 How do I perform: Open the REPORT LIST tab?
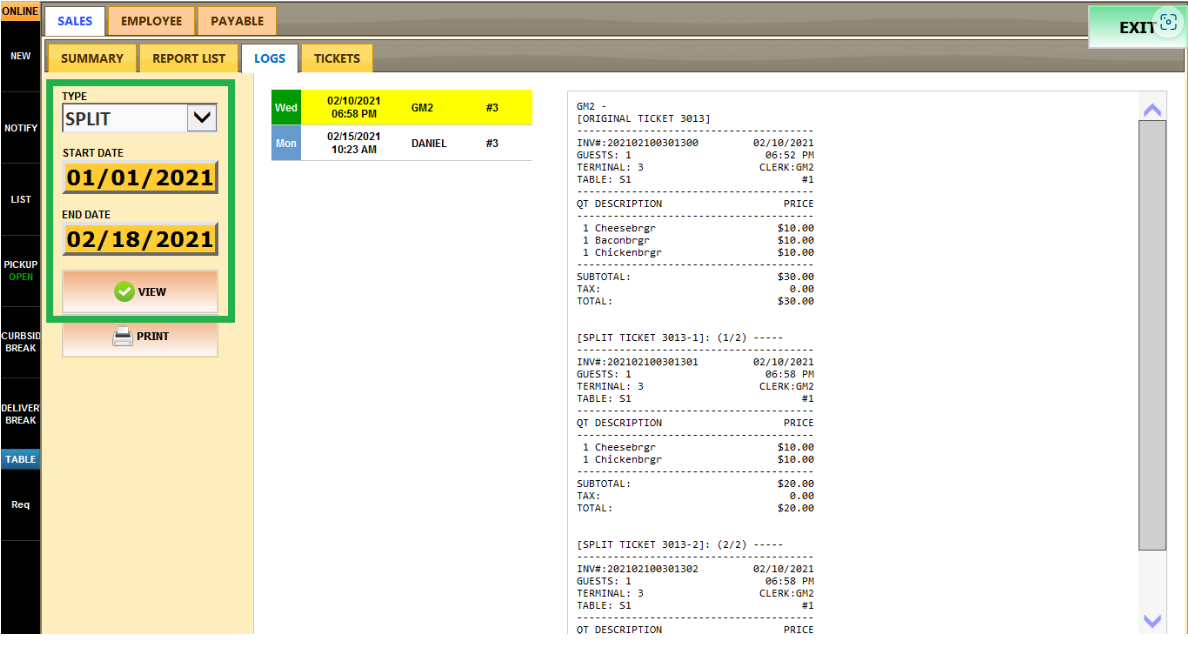coord(189,58)
